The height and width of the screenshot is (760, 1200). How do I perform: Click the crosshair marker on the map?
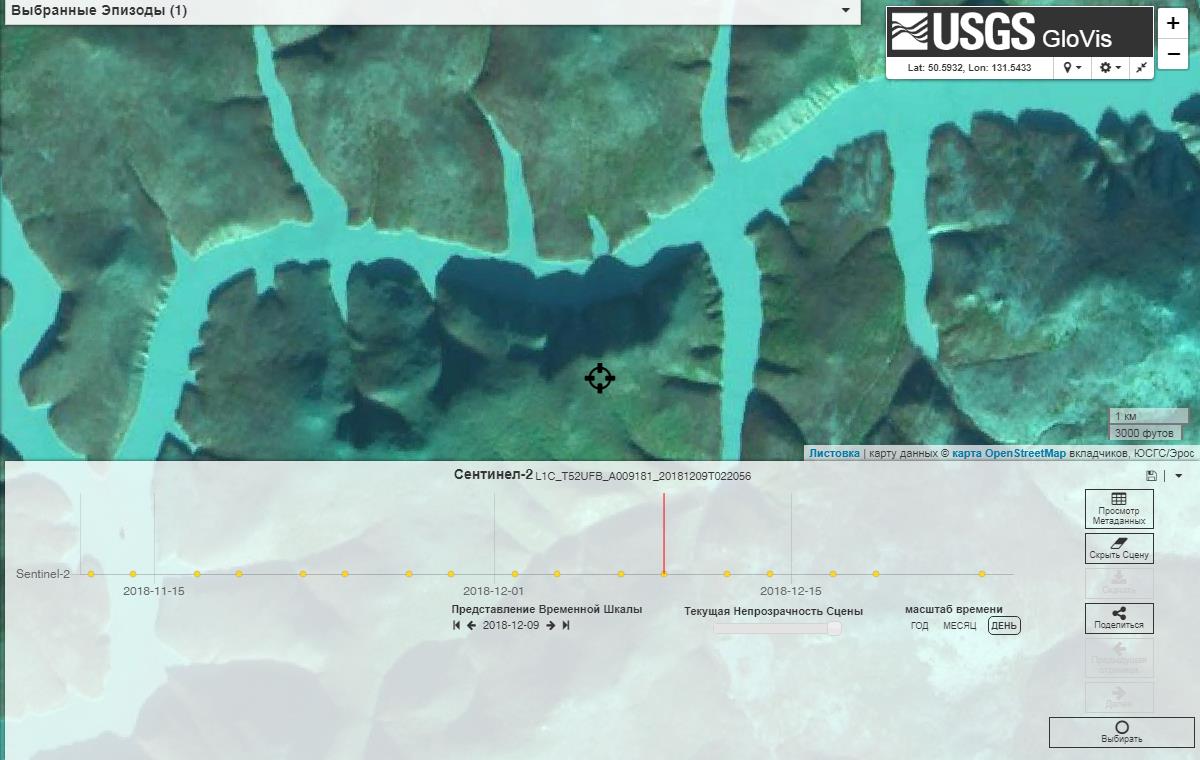pyautogui.click(x=600, y=378)
